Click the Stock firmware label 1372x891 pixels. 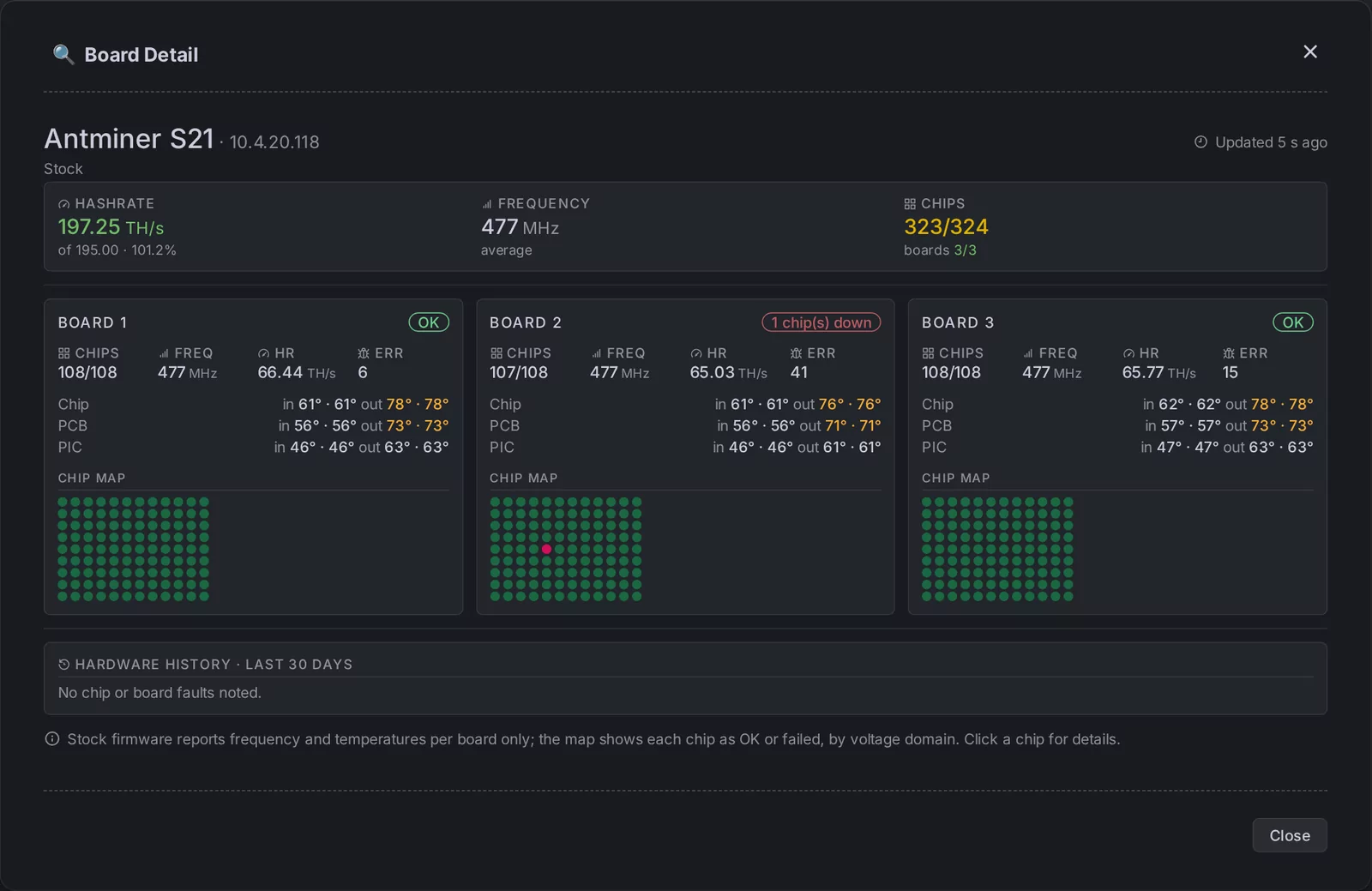[63, 169]
